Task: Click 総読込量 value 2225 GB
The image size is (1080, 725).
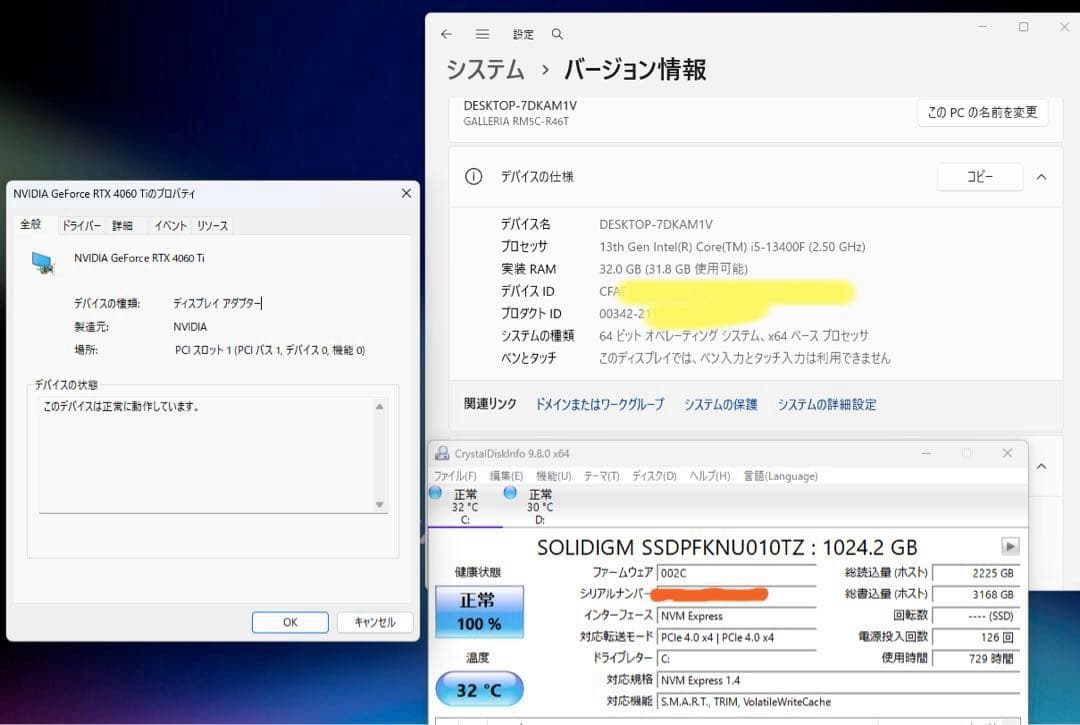Action: pyautogui.click(x=975, y=573)
